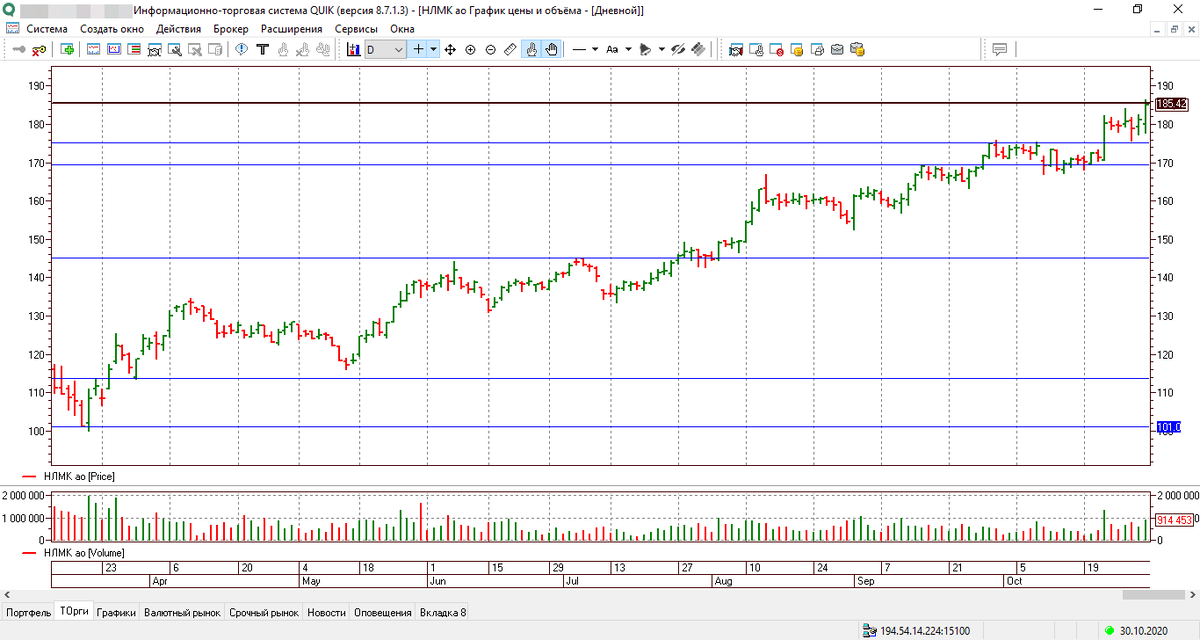Click the eraser delete drawings icon

tap(698, 49)
